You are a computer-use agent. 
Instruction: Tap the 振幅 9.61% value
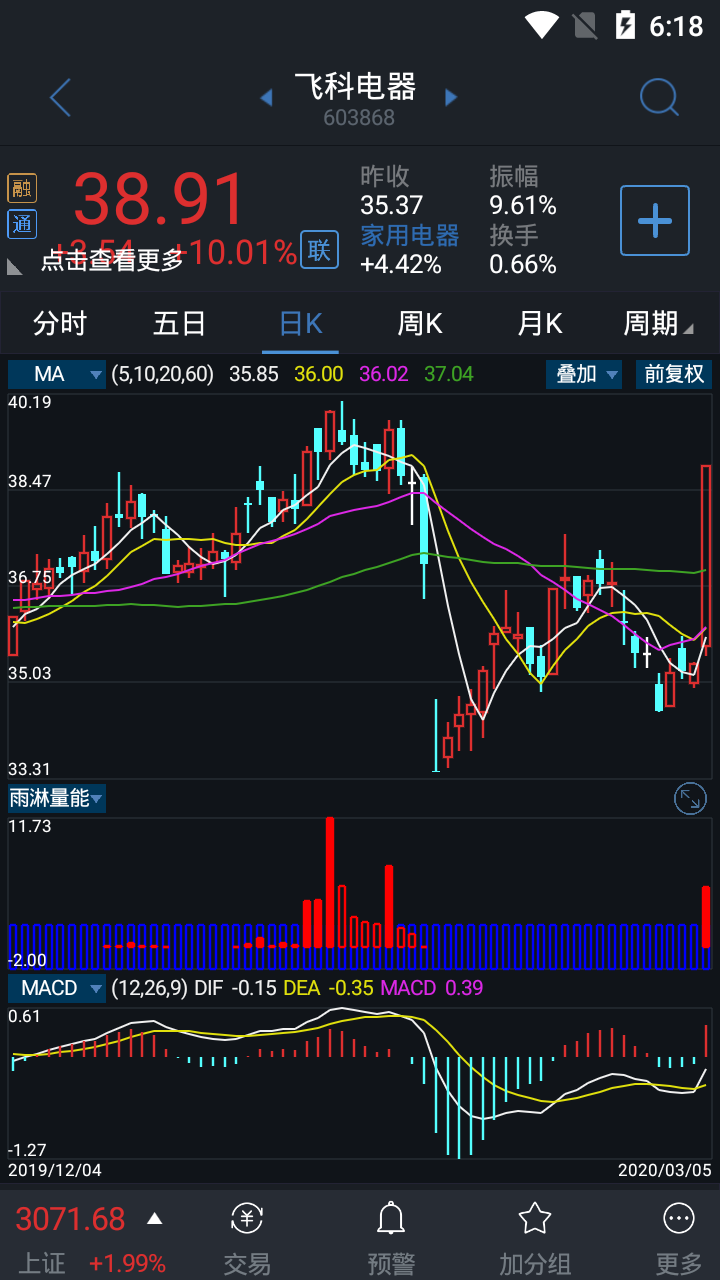[x=523, y=206]
